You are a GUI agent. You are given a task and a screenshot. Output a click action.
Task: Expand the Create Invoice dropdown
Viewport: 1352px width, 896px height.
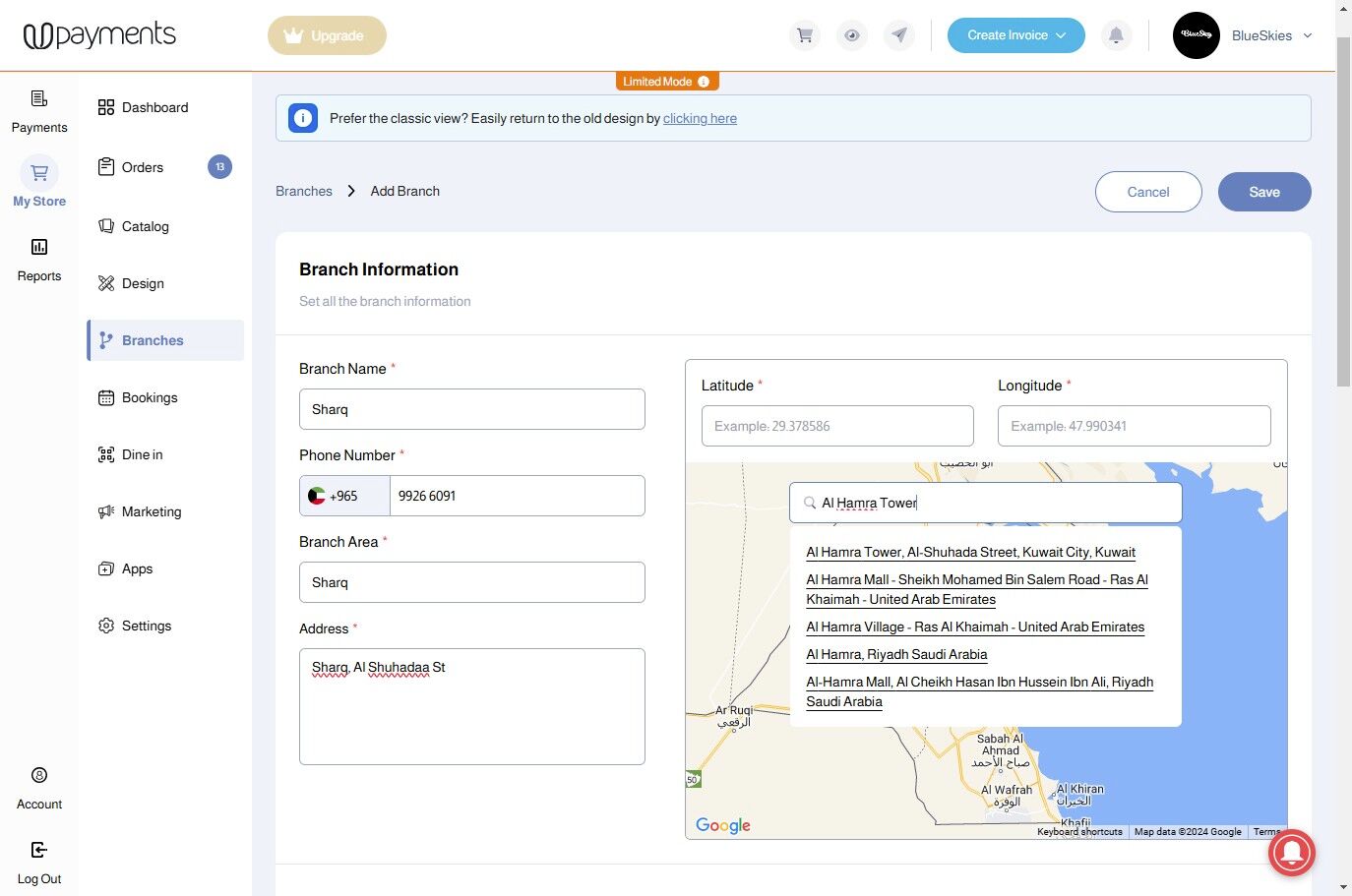[x=1016, y=35]
